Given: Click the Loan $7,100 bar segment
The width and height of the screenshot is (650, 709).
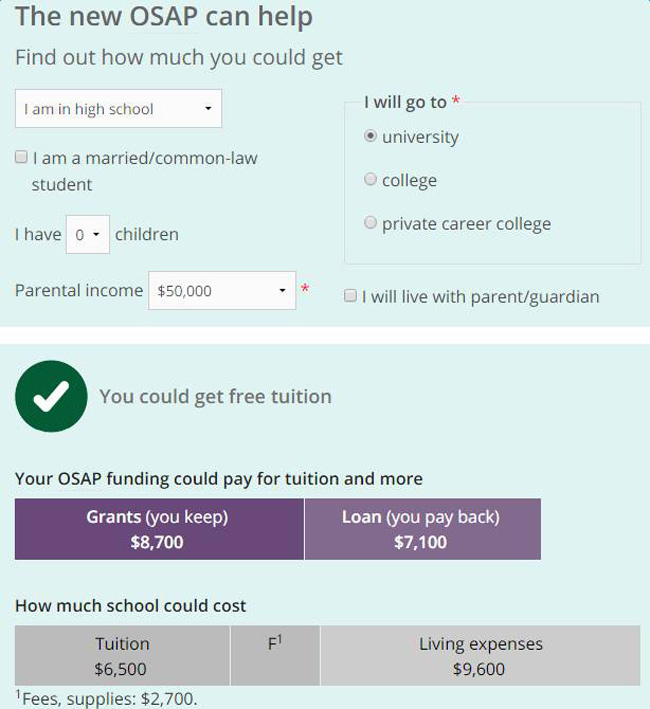Looking at the screenshot, I should pos(421,529).
